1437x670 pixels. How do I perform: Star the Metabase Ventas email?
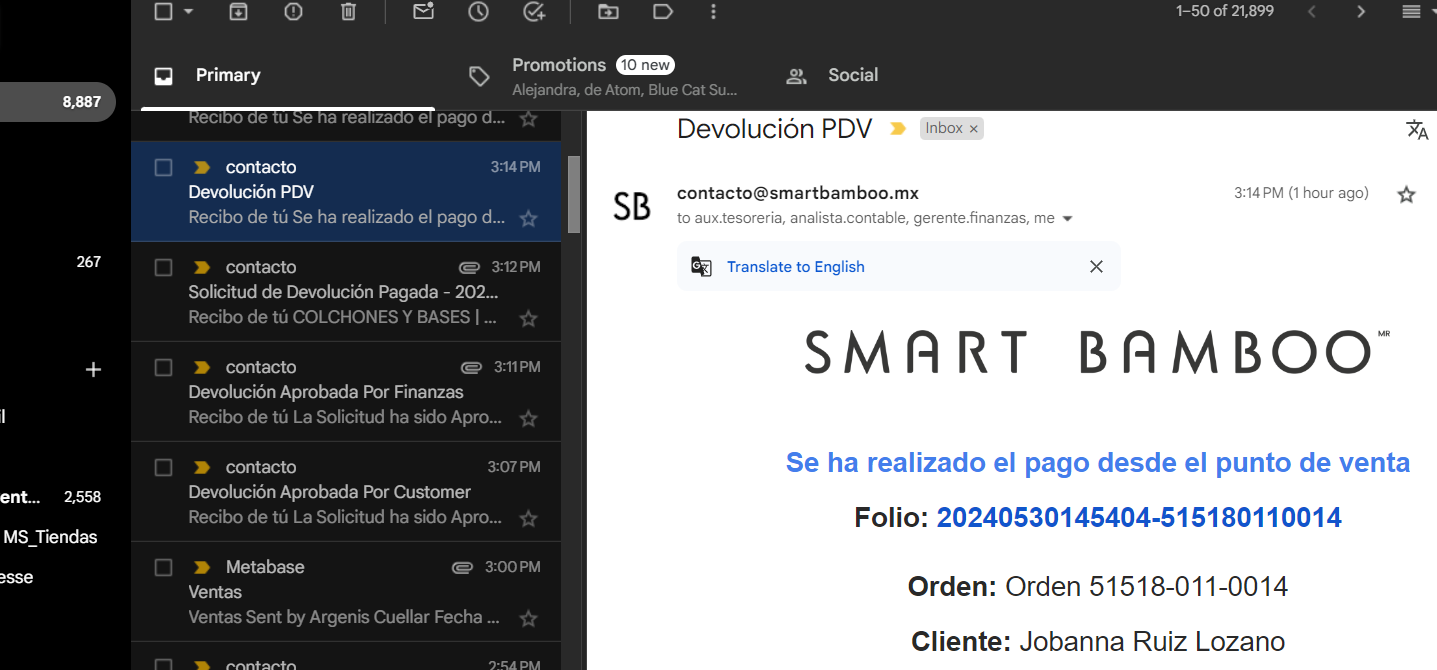(x=529, y=618)
